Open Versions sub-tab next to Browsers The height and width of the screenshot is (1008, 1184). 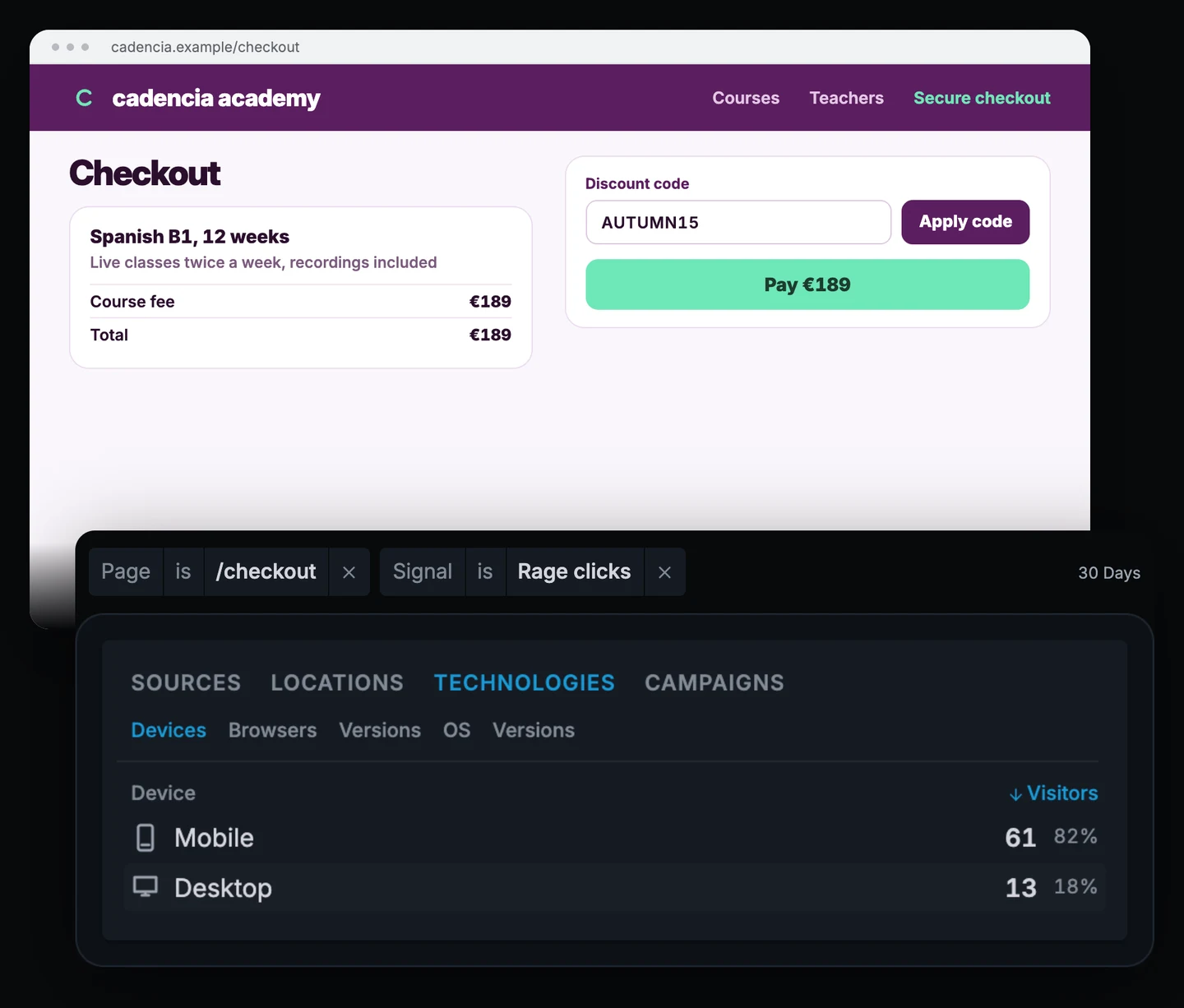[x=380, y=730]
